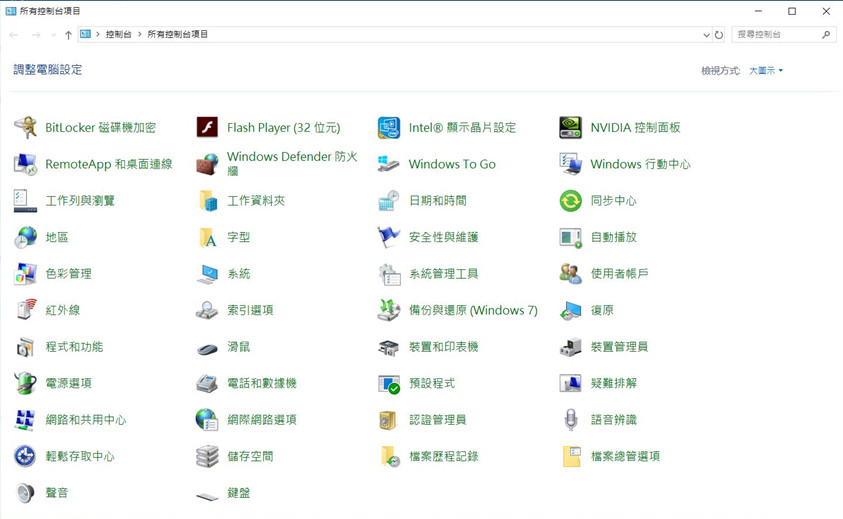Click the 搜尋控制台 search field

776,35
